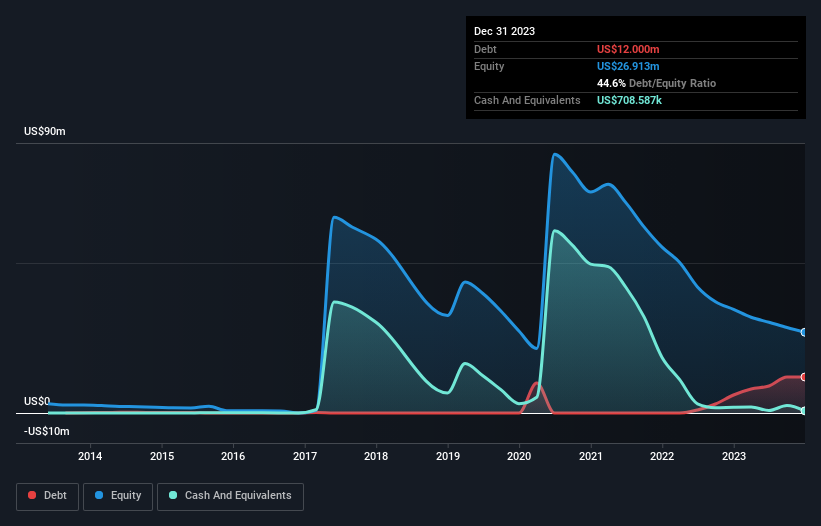Toggle the Debt series legend button

pos(47,496)
